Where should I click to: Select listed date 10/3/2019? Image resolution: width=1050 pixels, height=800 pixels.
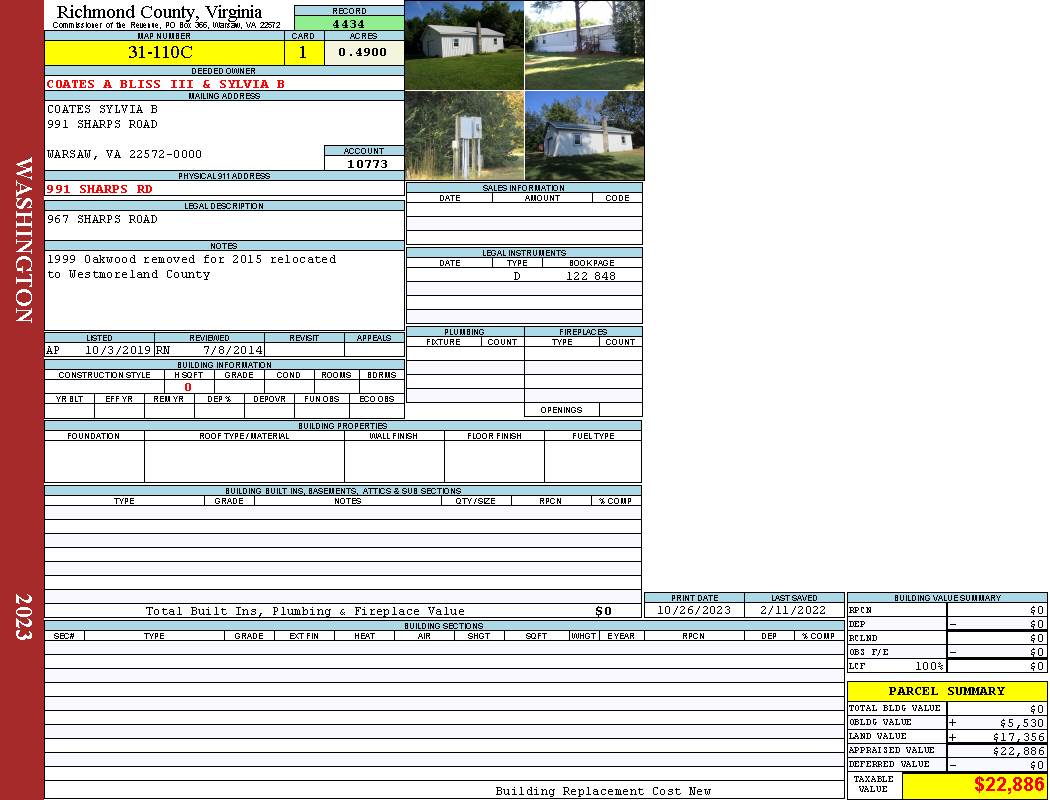pyautogui.click(x=118, y=350)
